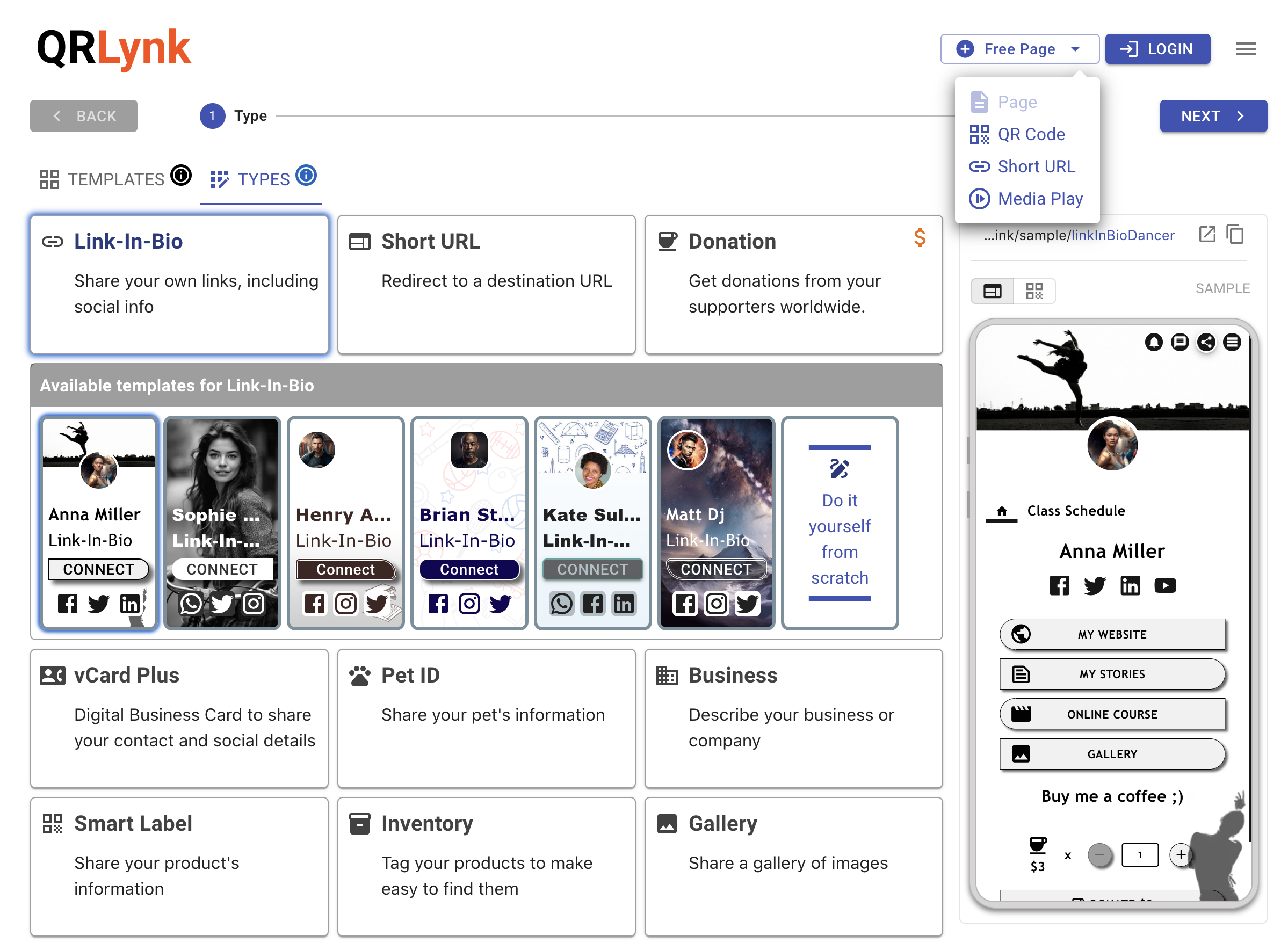Select the Inventory type card
1288x943 pixels.
coord(486,867)
